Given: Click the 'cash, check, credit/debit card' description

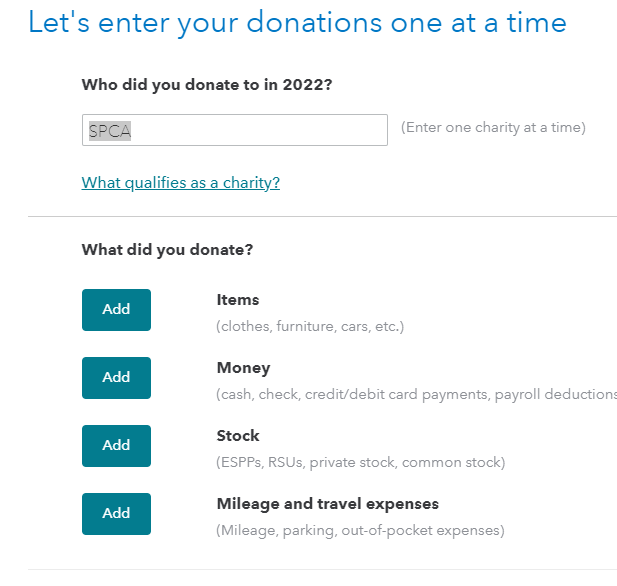Looking at the screenshot, I should (416, 394).
